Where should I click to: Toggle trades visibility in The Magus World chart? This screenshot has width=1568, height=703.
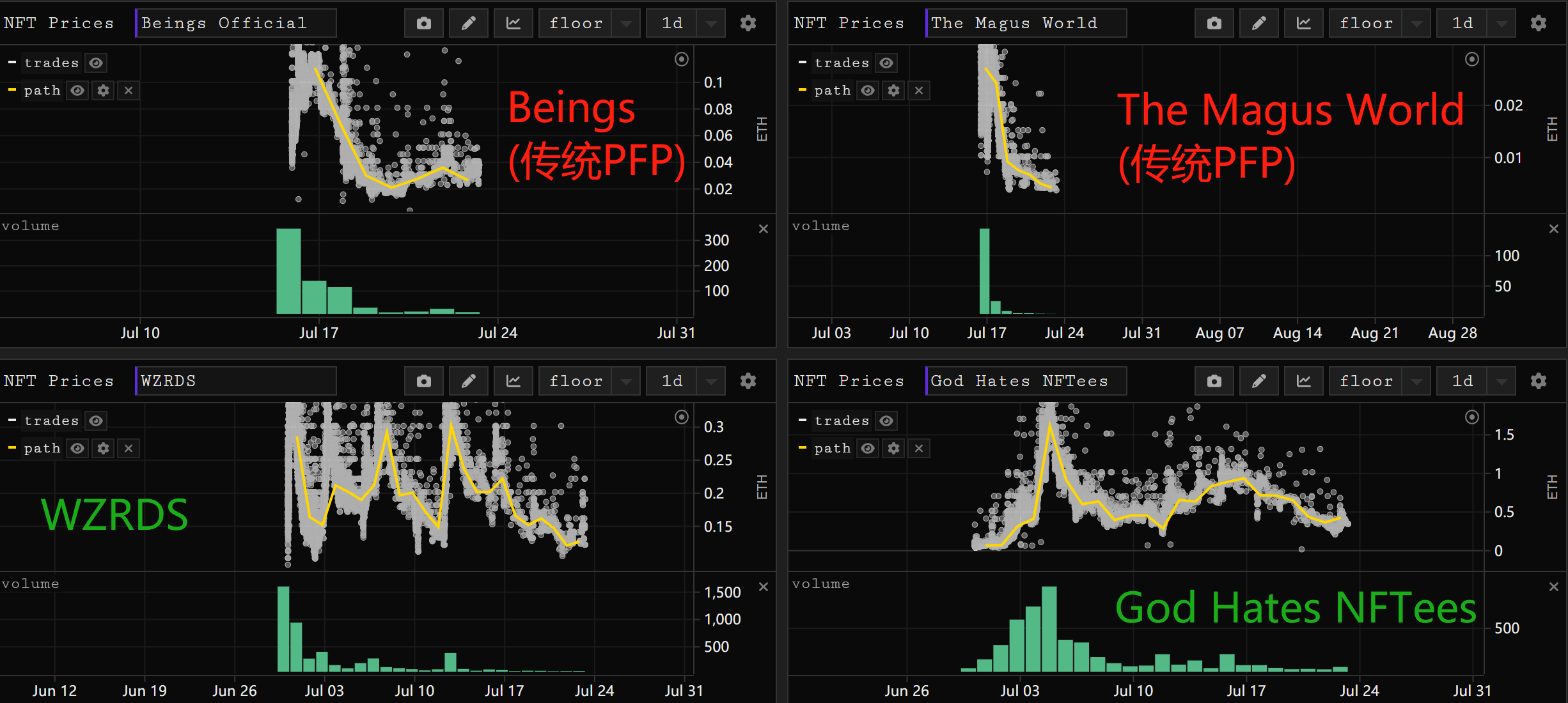click(x=886, y=63)
